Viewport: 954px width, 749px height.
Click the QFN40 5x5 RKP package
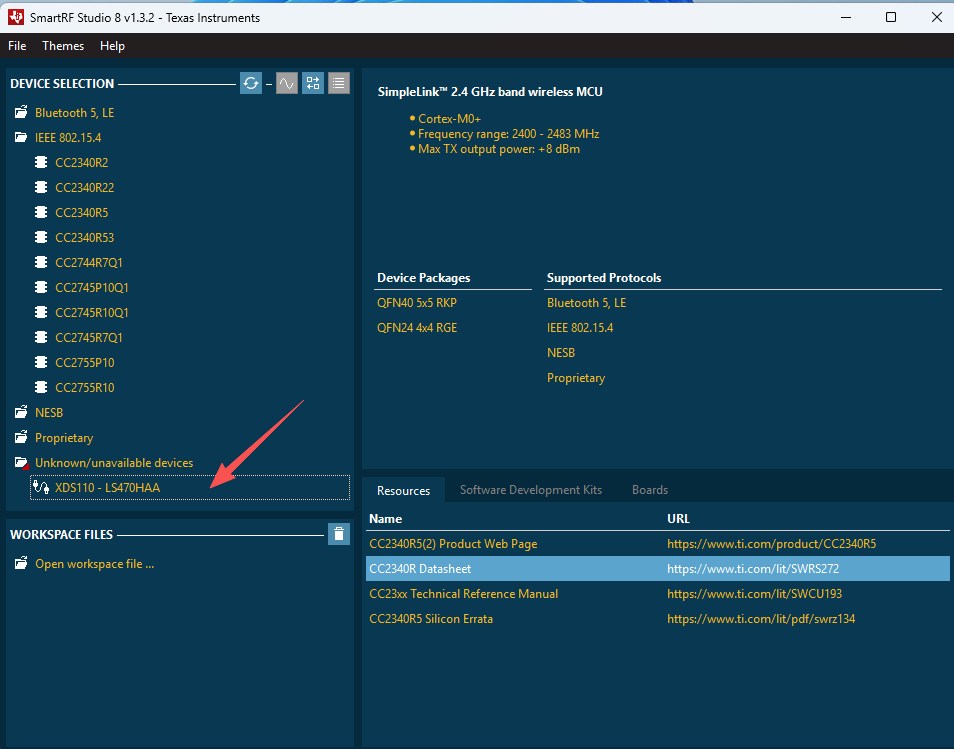click(x=417, y=302)
